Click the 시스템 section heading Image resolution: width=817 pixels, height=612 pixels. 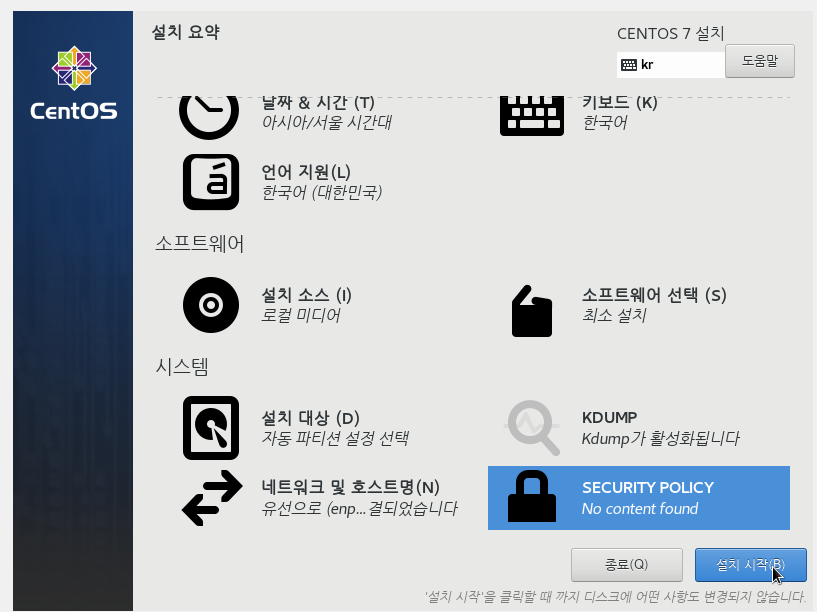(182, 367)
